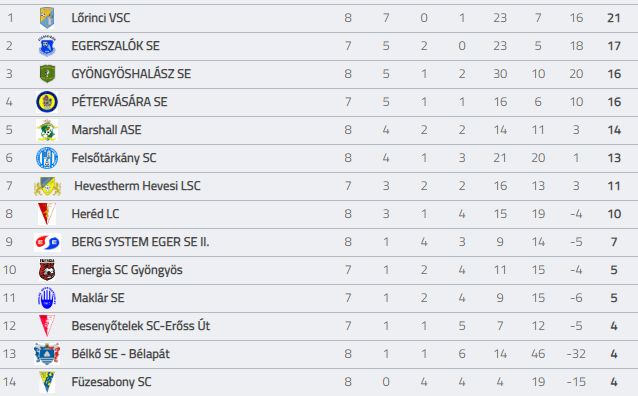Click the Füzesabony SC pennant logo
Screen dimensions: 638x396
coord(47,382)
